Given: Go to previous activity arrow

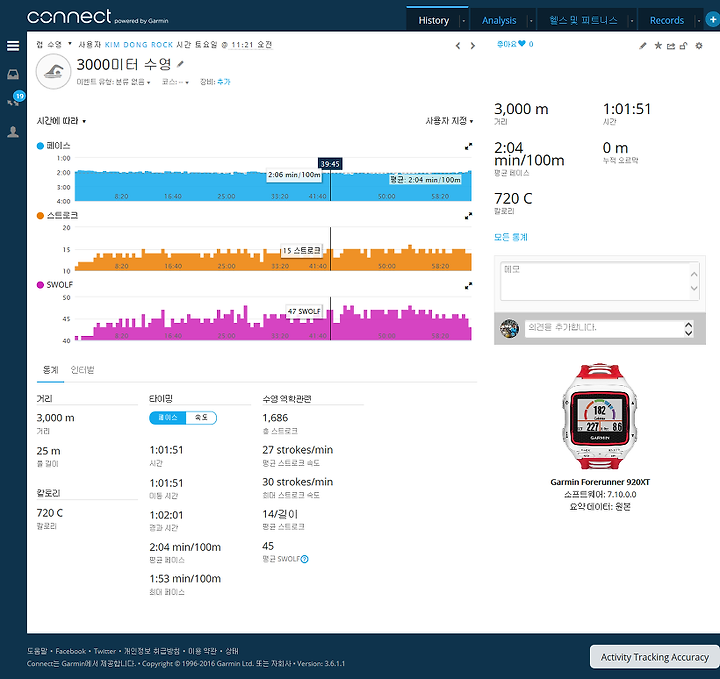Looking at the screenshot, I should (x=458, y=45).
